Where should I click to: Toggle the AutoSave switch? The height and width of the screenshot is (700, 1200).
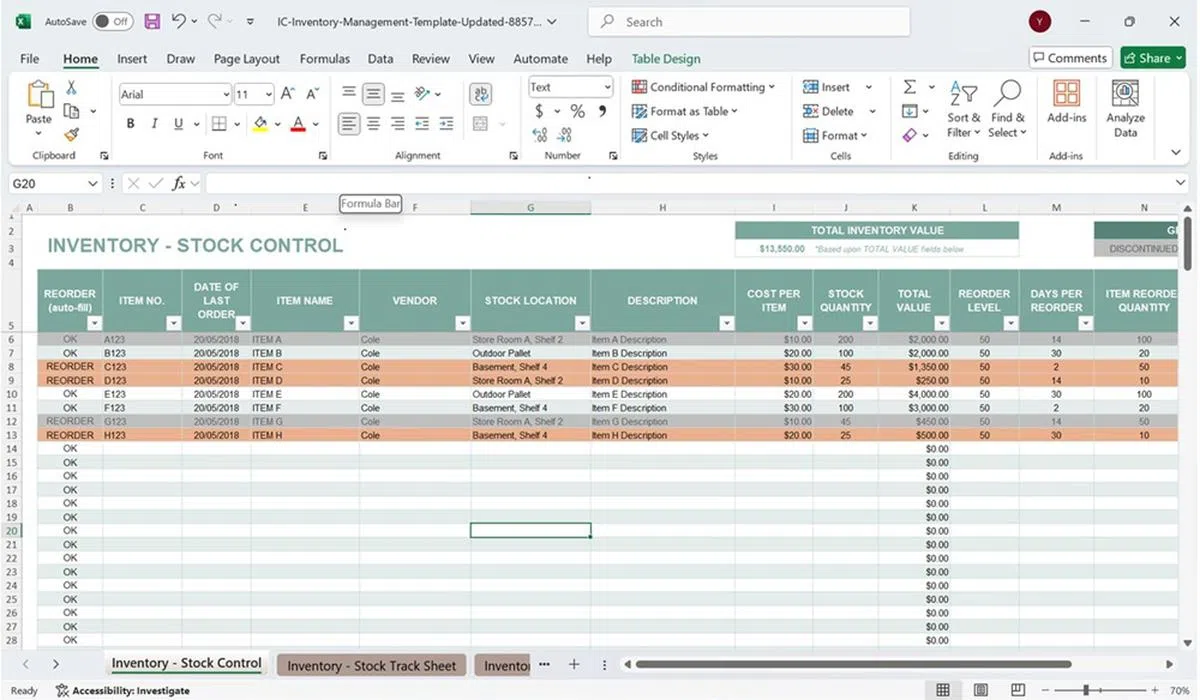pos(112,21)
